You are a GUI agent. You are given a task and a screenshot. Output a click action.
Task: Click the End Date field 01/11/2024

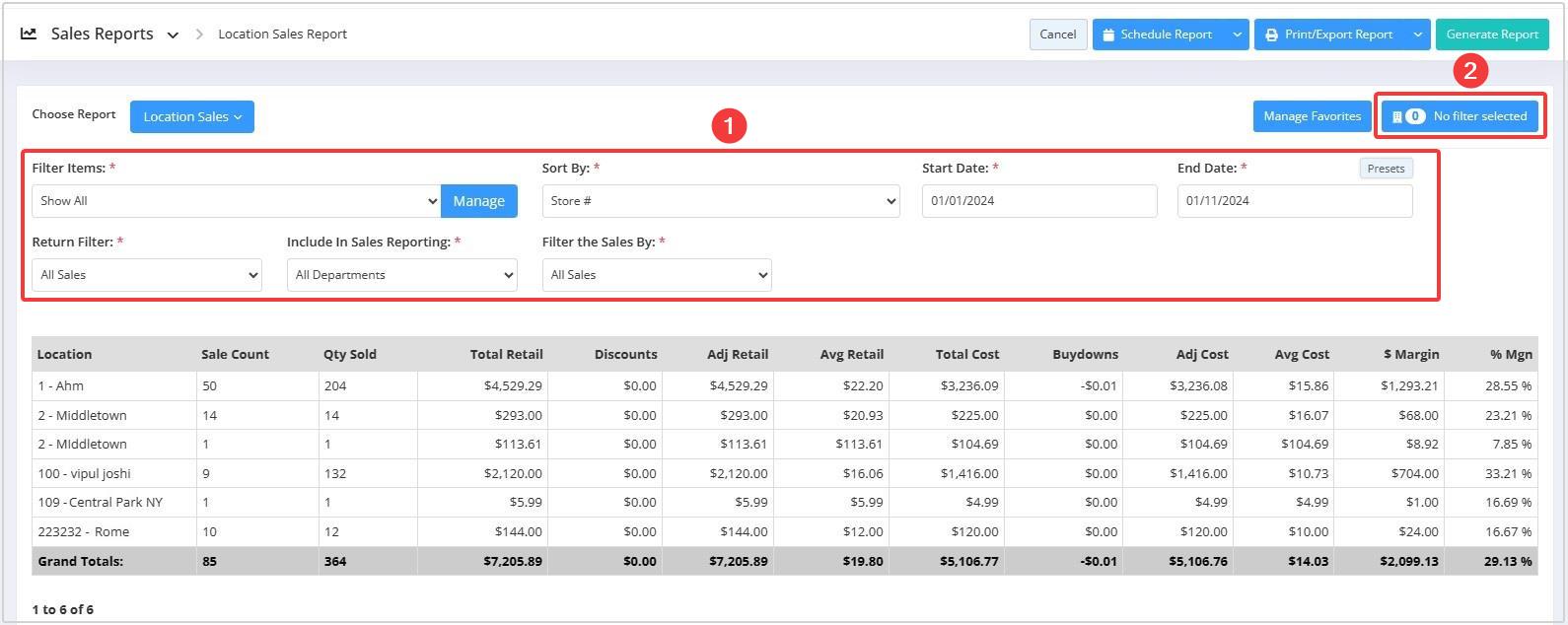point(1295,201)
